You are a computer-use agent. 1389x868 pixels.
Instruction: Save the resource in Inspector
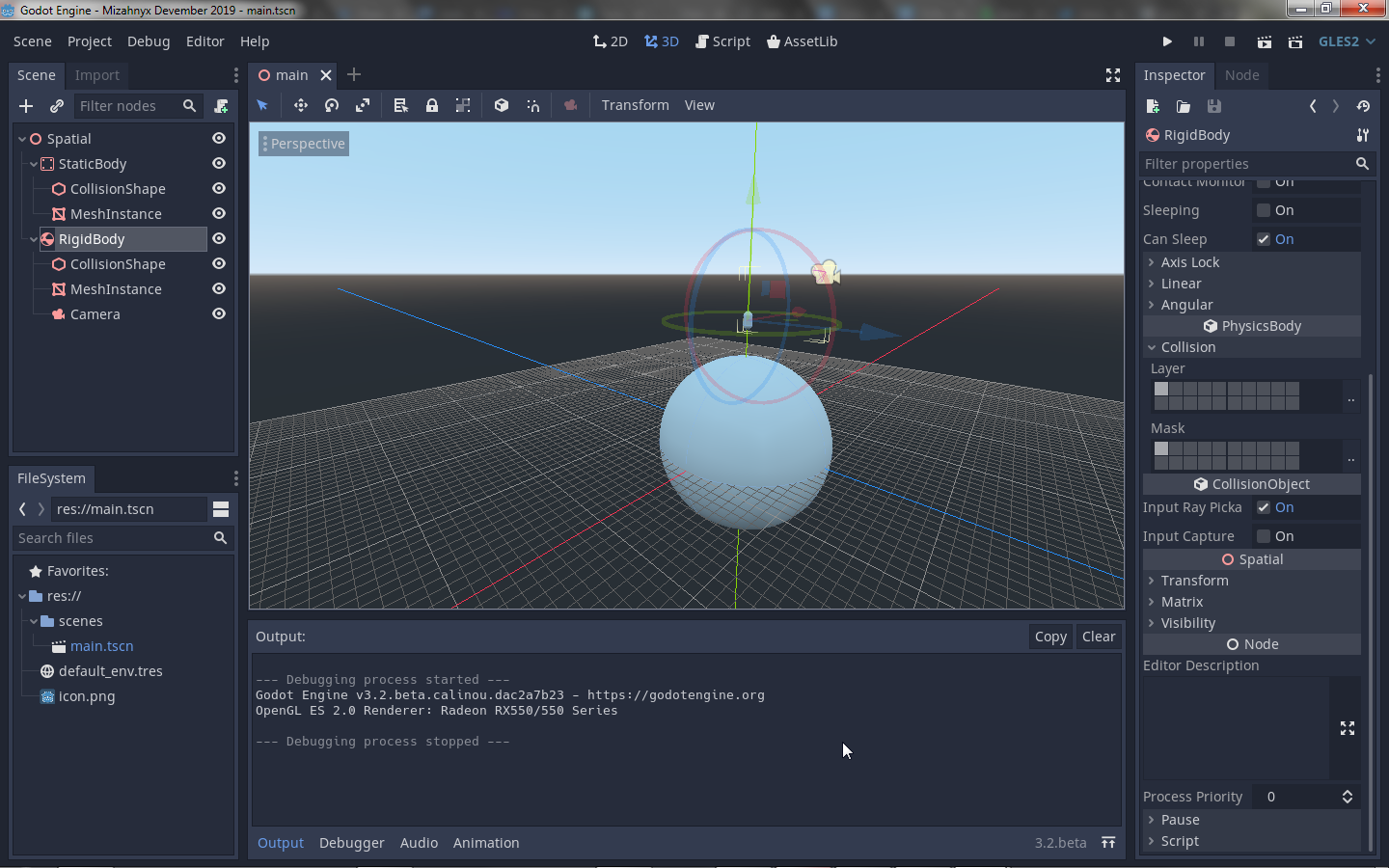click(1214, 106)
